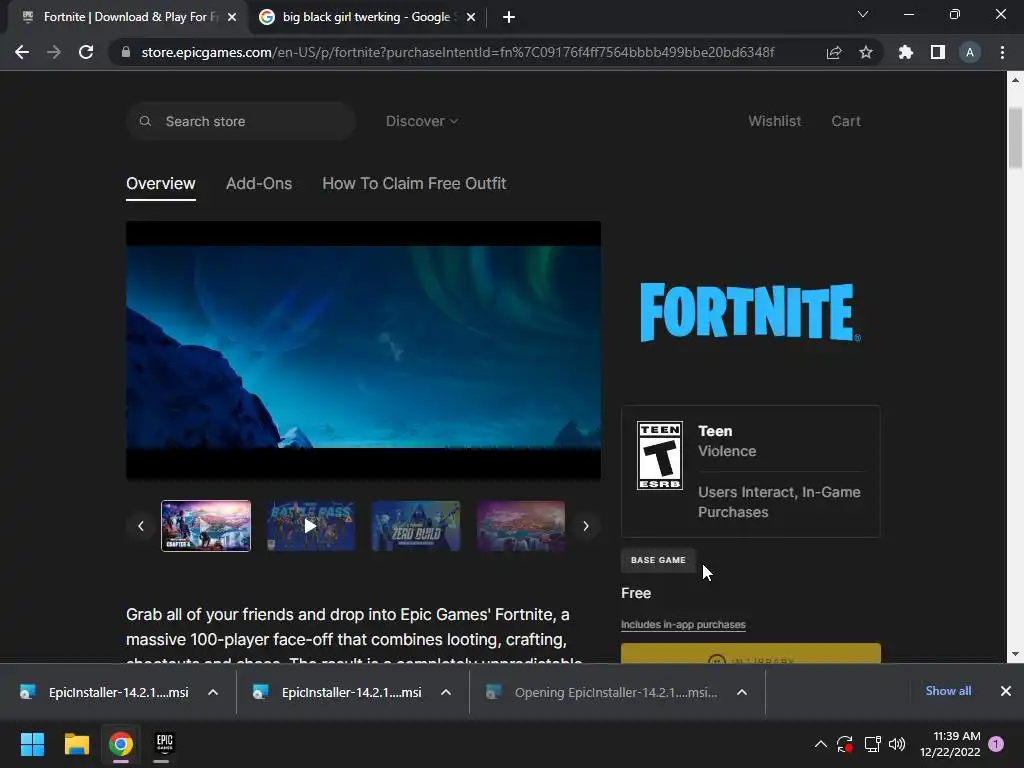This screenshot has height=768, width=1024.
Task: Click the sync tray icon with red dot
Action: point(845,744)
